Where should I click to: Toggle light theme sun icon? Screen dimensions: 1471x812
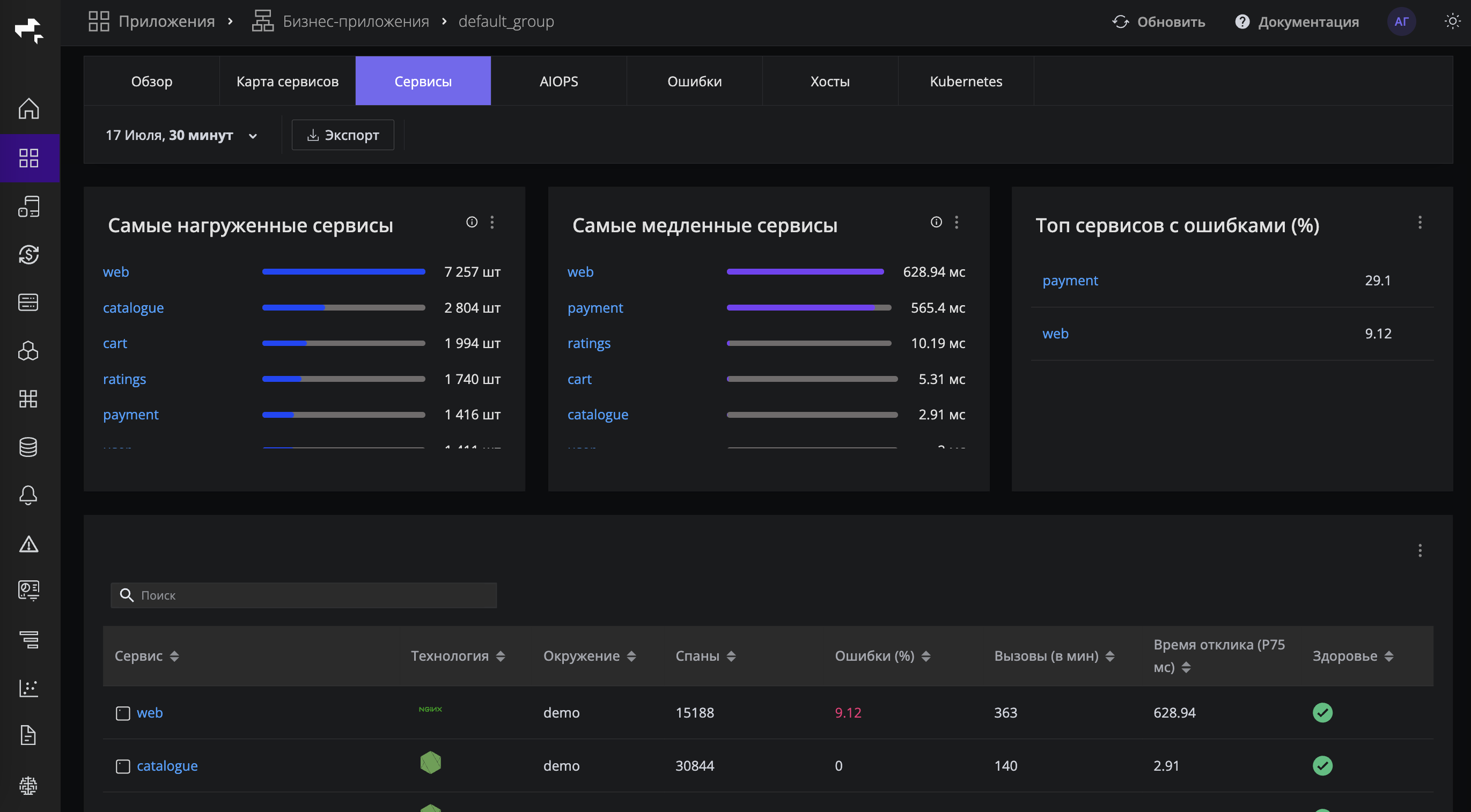(x=1452, y=21)
